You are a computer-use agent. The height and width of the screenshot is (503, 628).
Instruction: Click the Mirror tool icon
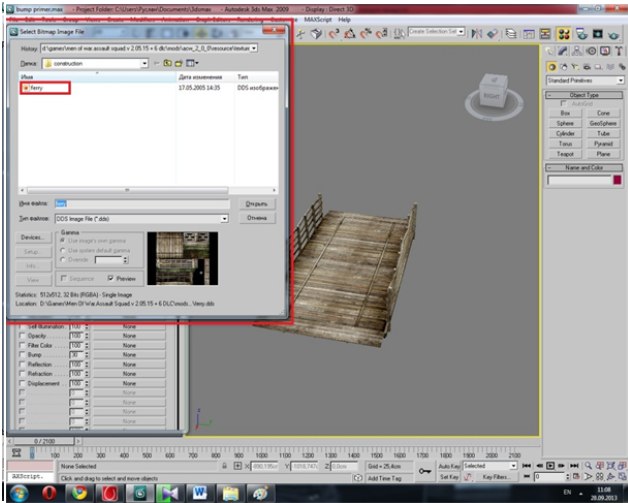(x=477, y=34)
